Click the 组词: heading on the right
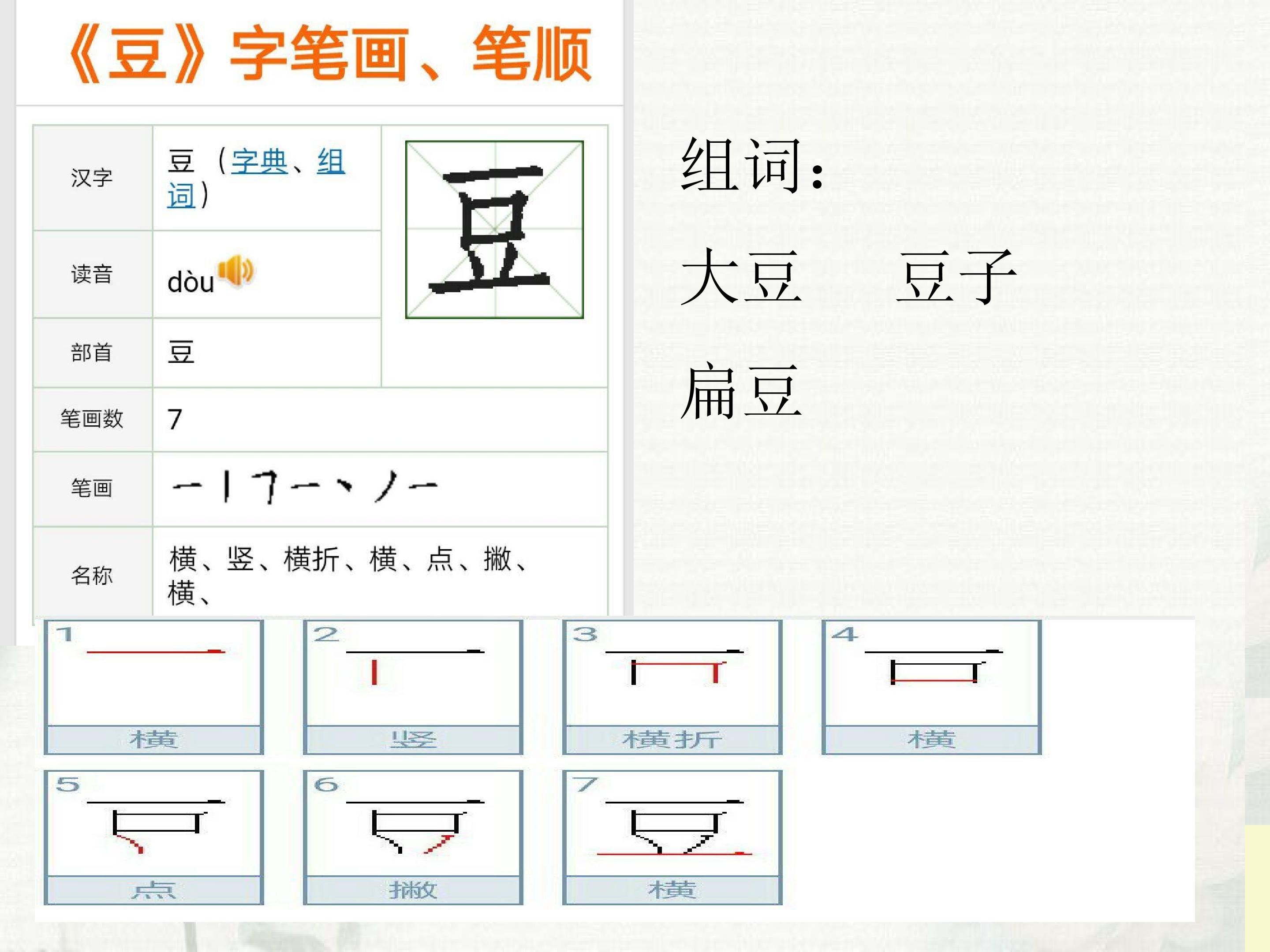 pyautogui.click(x=753, y=165)
